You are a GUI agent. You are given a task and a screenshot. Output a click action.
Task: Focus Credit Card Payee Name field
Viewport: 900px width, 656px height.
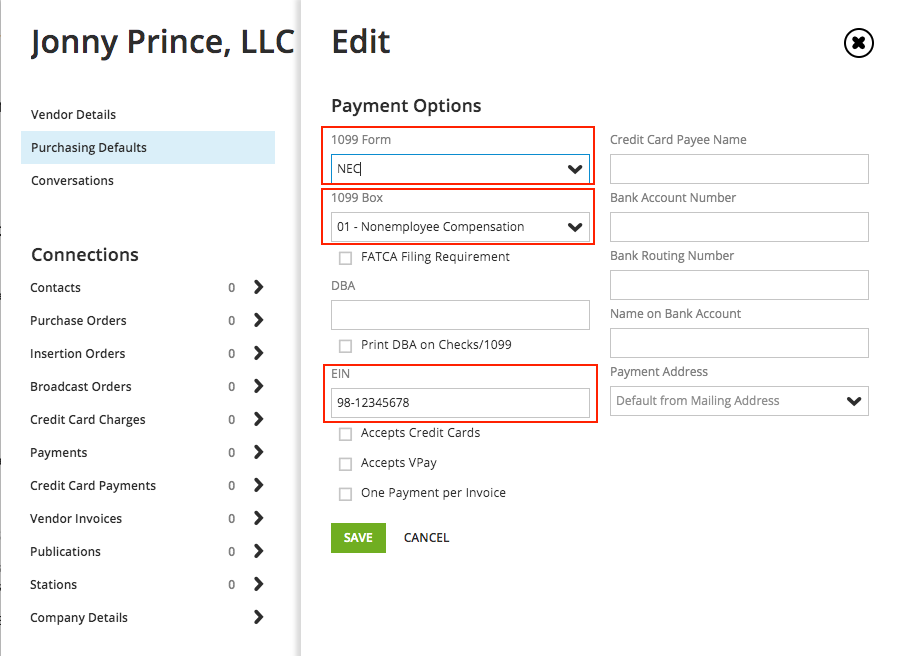[739, 169]
